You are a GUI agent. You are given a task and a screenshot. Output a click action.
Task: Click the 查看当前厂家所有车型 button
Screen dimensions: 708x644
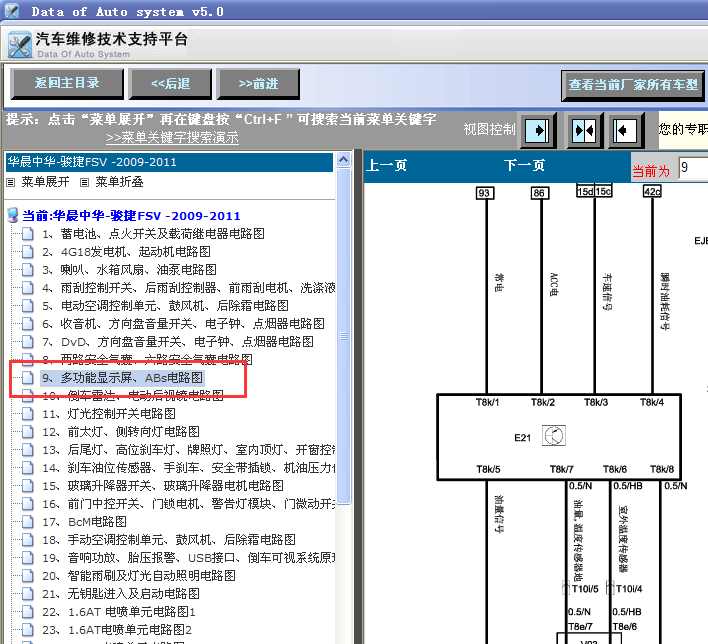[633, 85]
